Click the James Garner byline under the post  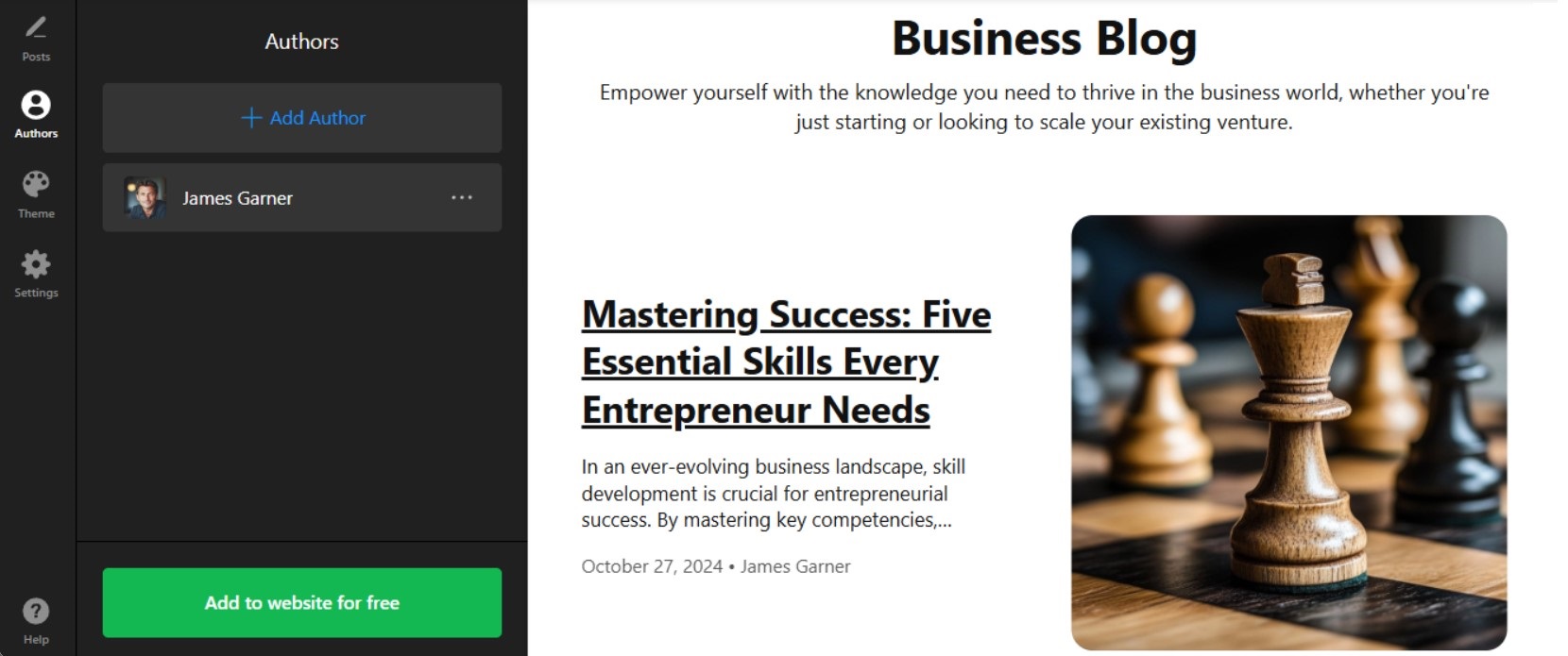pyautogui.click(x=796, y=566)
